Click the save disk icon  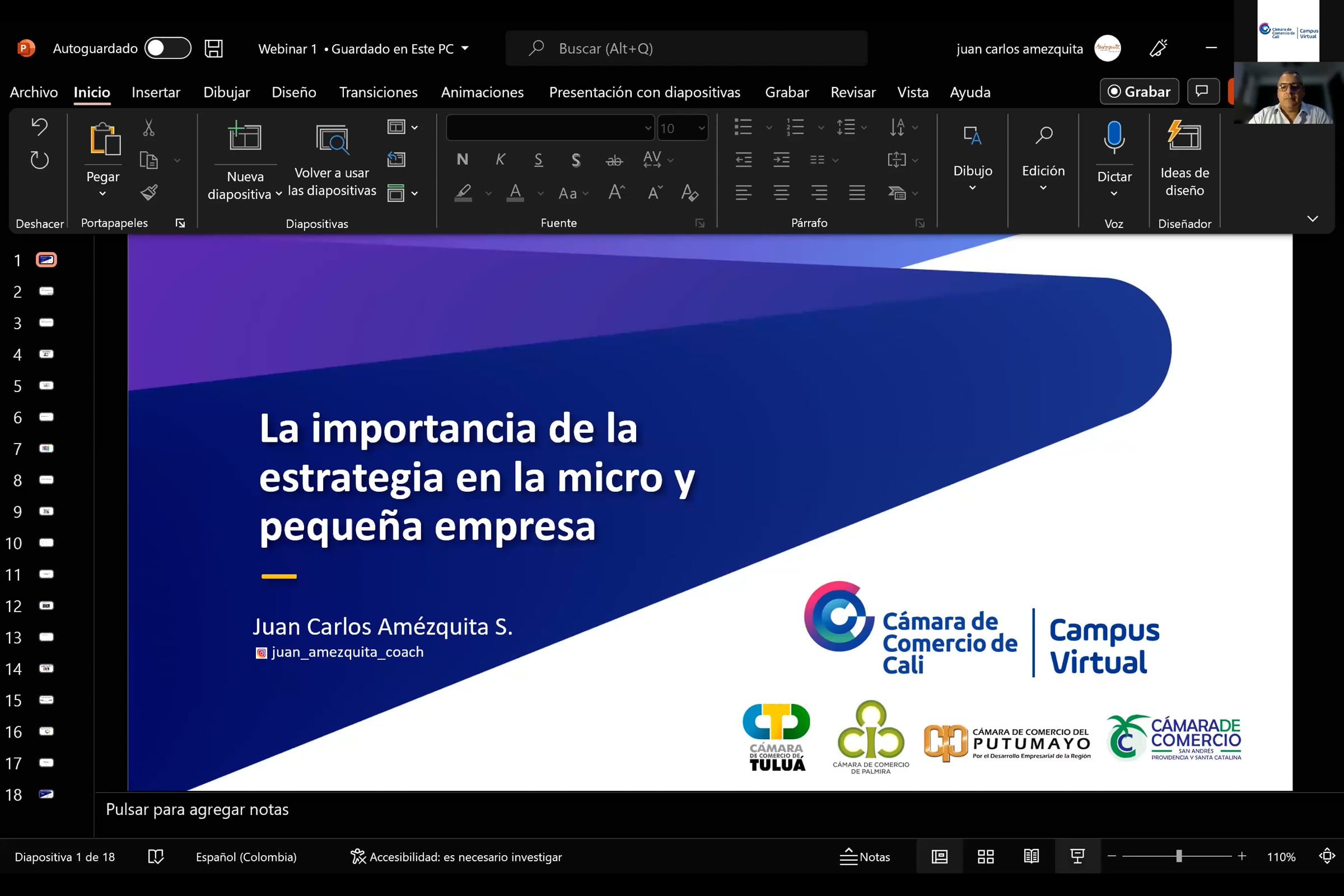point(214,49)
